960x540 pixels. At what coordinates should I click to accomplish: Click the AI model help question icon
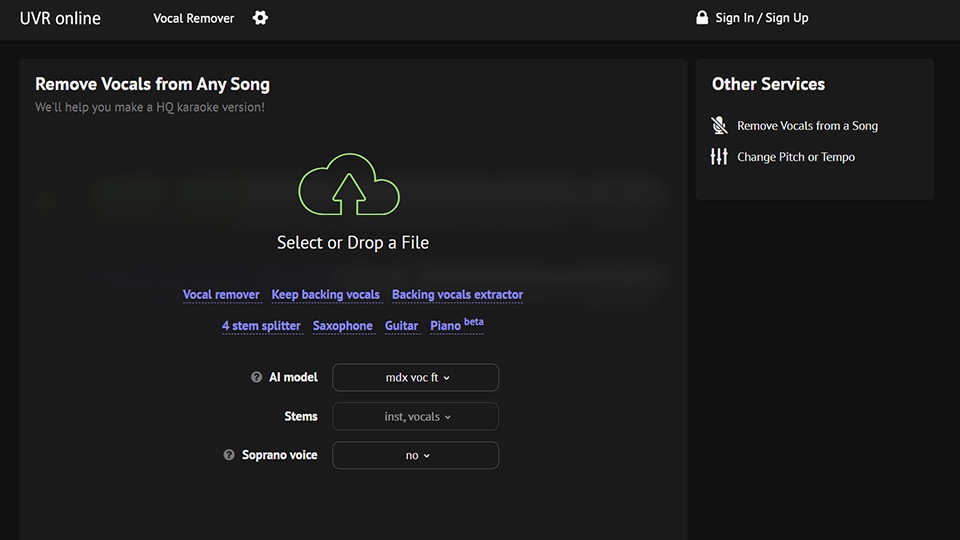click(256, 378)
